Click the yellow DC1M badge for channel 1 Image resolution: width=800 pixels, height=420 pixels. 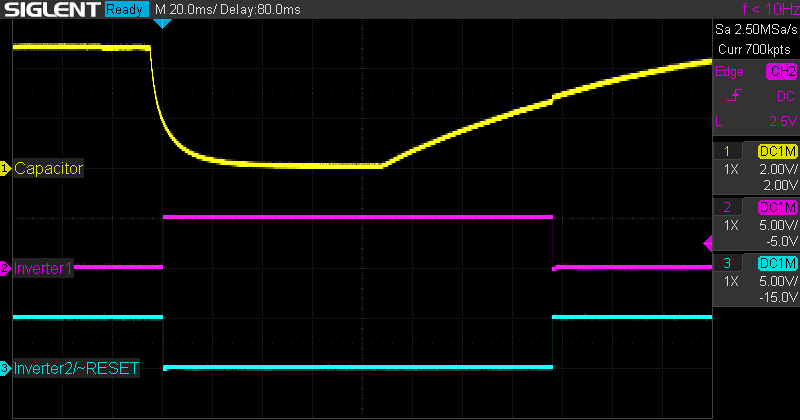click(777, 151)
